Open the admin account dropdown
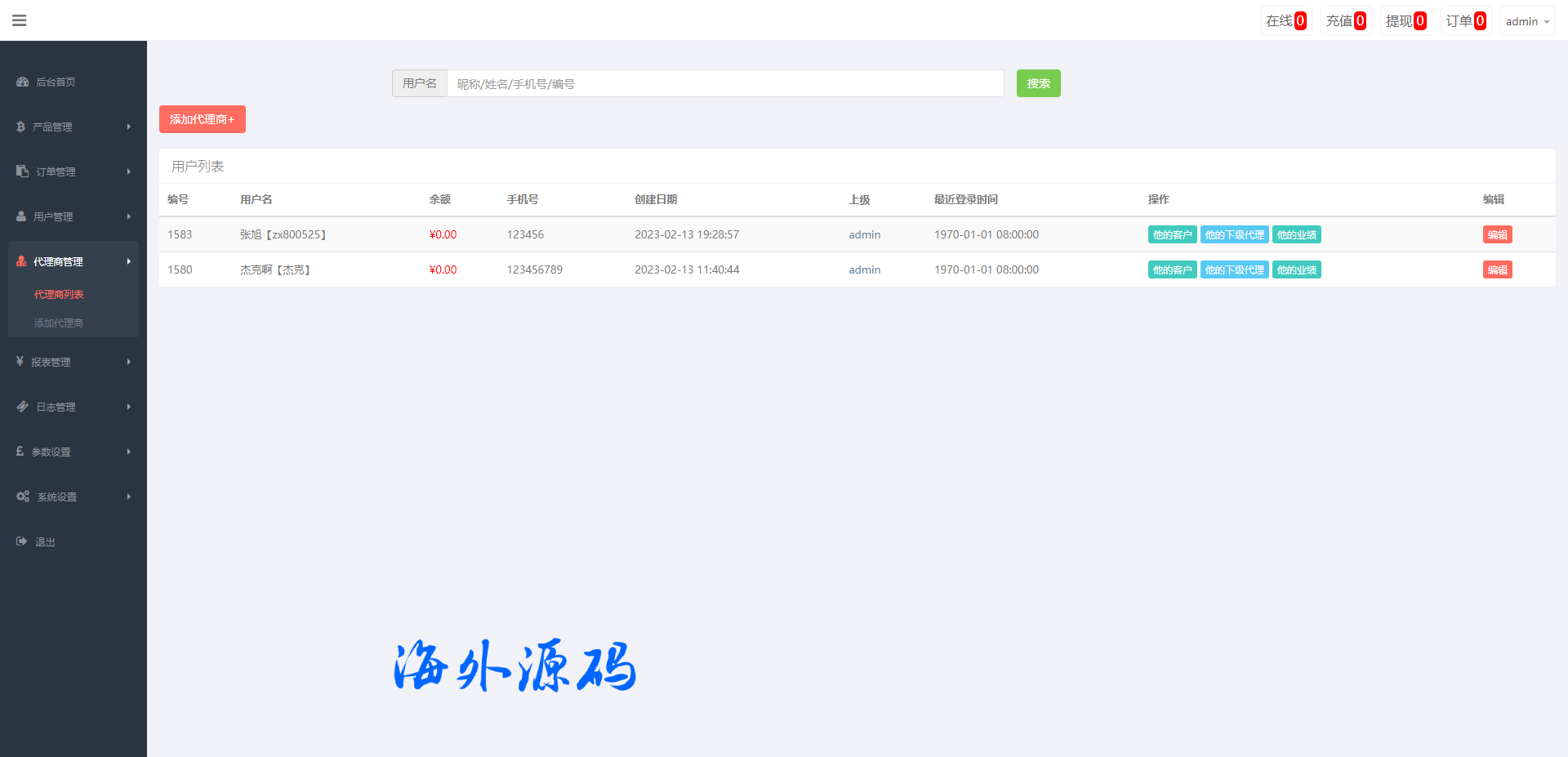Viewport: 1568px width, 757px height. [x=1526, y=21]
